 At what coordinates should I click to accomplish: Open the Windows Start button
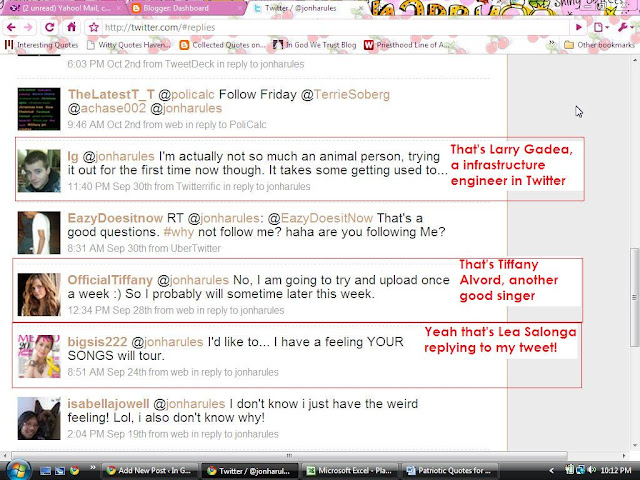(x=17, y=471)
